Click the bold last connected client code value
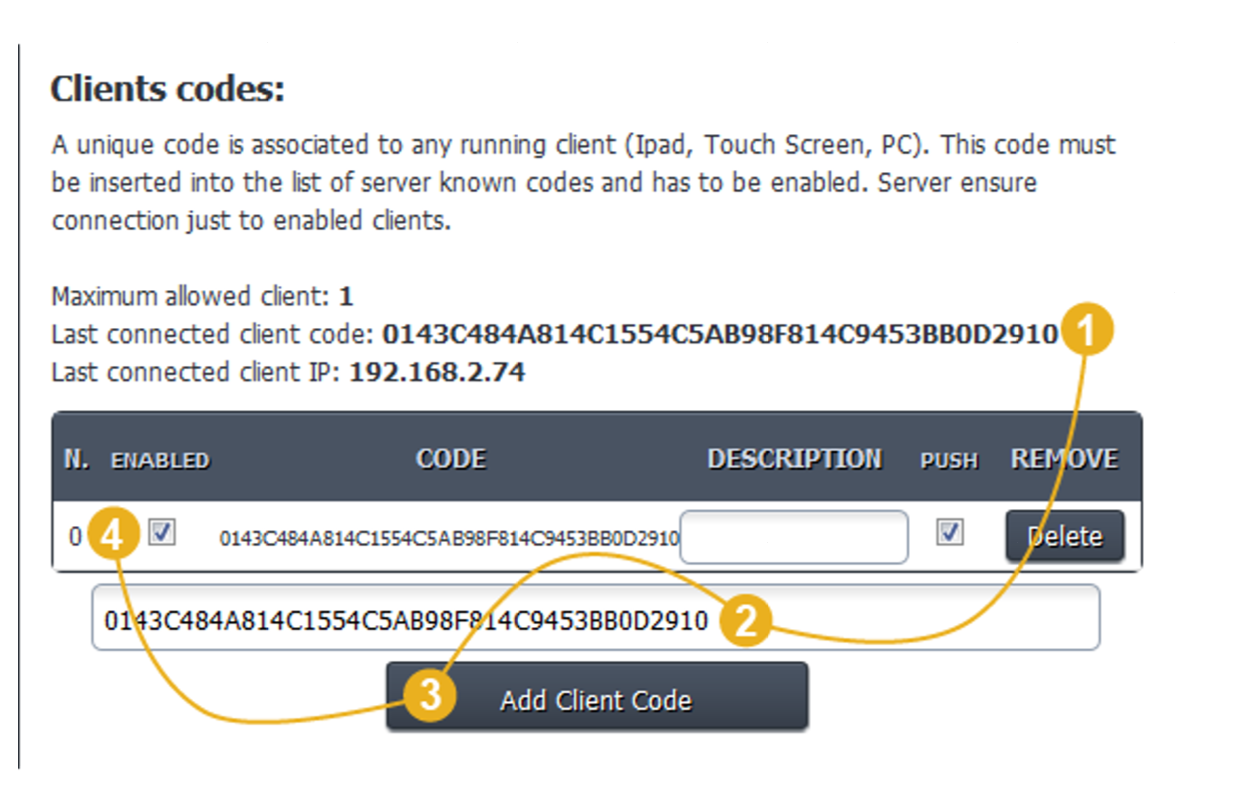The height and width of the screenshot is (807, 1253). tap(720, 334)
